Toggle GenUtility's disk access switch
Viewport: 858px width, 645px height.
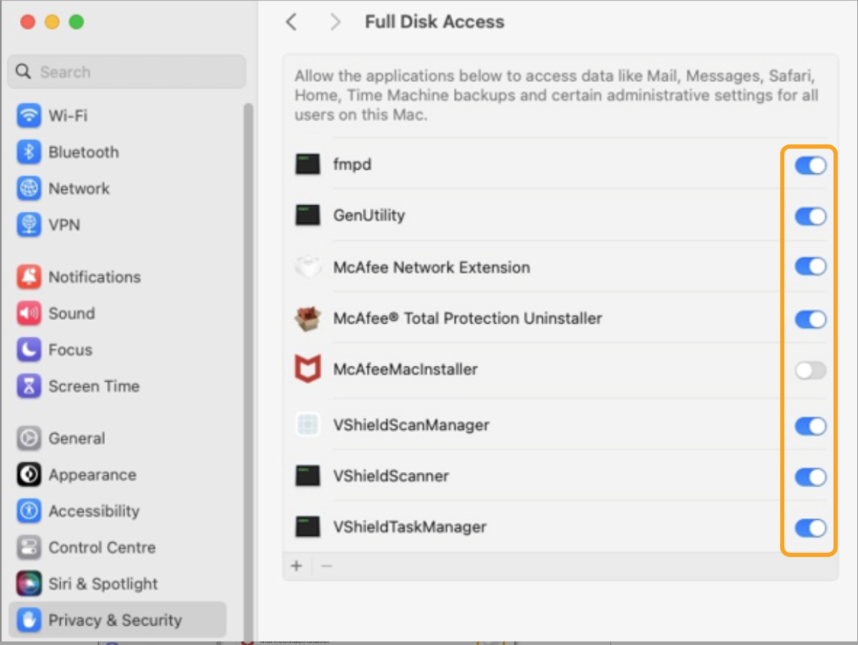point(810,216)
